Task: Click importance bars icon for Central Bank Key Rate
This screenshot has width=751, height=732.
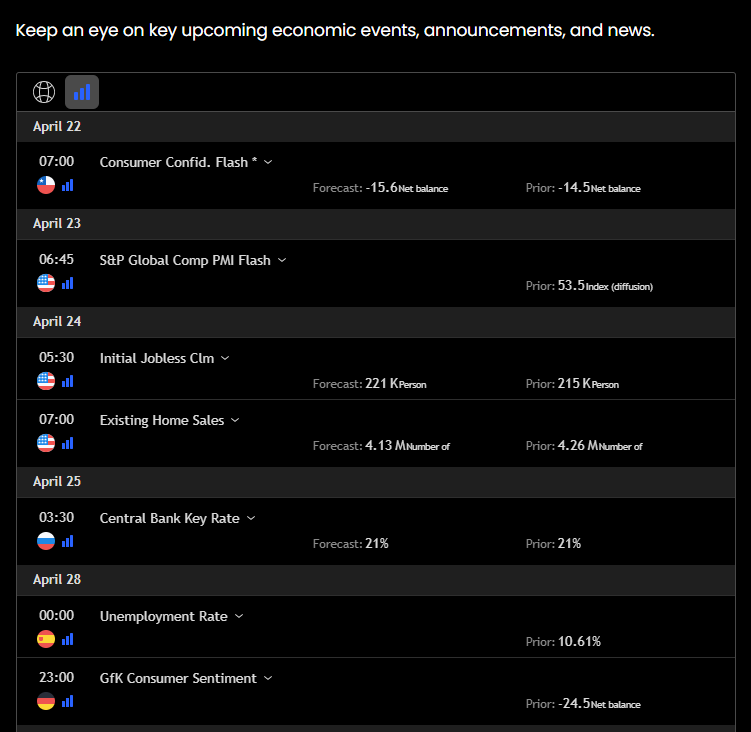Action: (x=68, y=541)
